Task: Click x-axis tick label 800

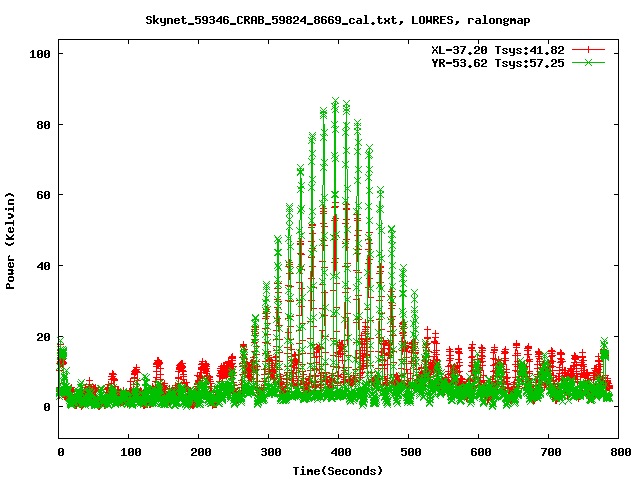Action: [x=621, y=452]
